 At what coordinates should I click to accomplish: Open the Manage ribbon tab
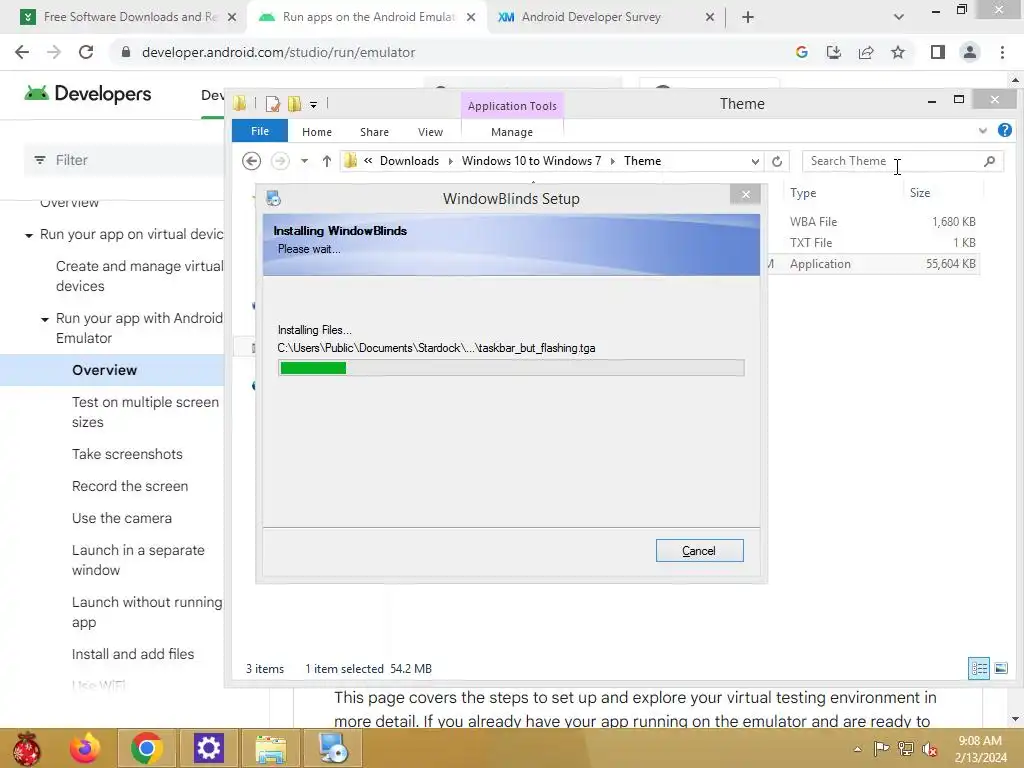(512, 132)
